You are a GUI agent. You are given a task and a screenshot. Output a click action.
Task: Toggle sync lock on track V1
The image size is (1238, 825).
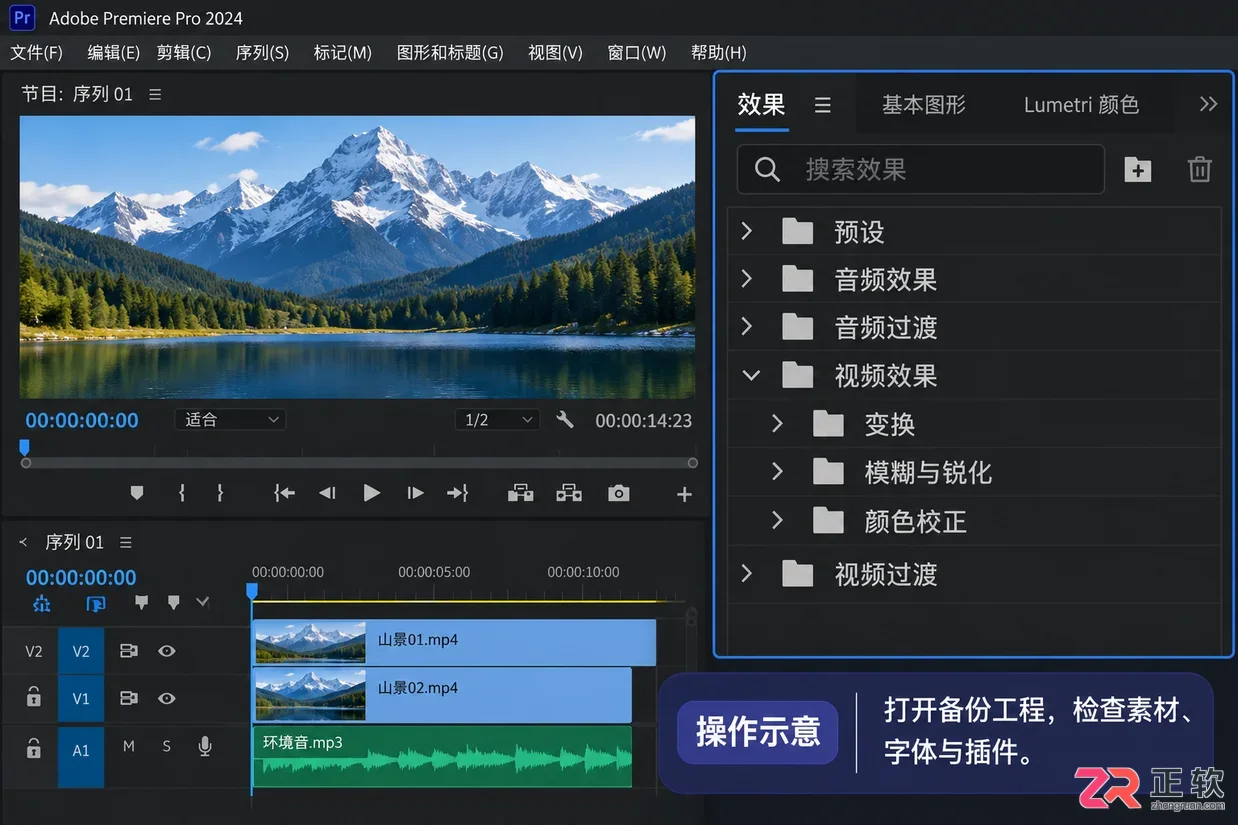pyautogui.click(x=128, y=698)
